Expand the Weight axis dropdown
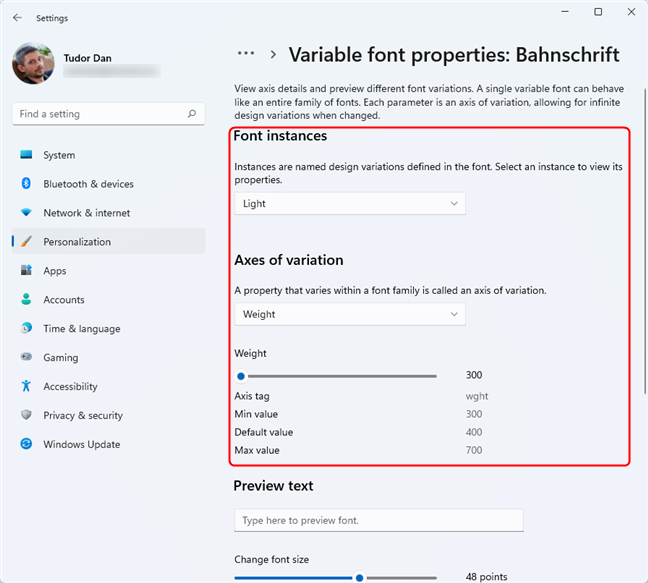Image resolution: width=648 pixels, height=583 pixels. click(350, 314)
